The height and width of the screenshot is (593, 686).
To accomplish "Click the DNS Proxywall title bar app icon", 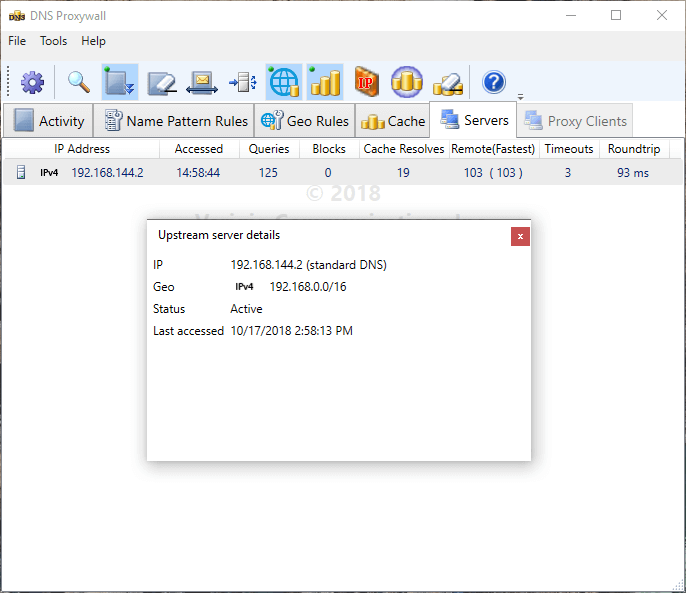I will pos(17,16).
